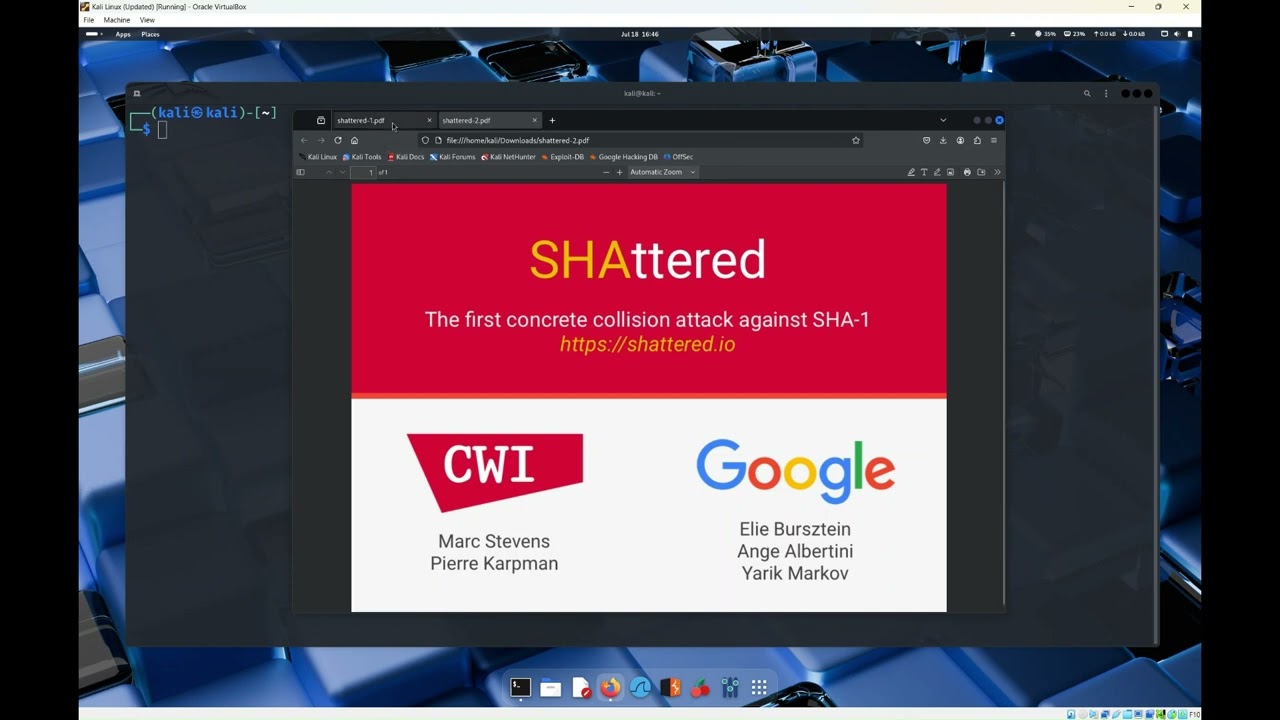Show all applications grid in dock
1280x720 pixels.
[x=759, y=687]
